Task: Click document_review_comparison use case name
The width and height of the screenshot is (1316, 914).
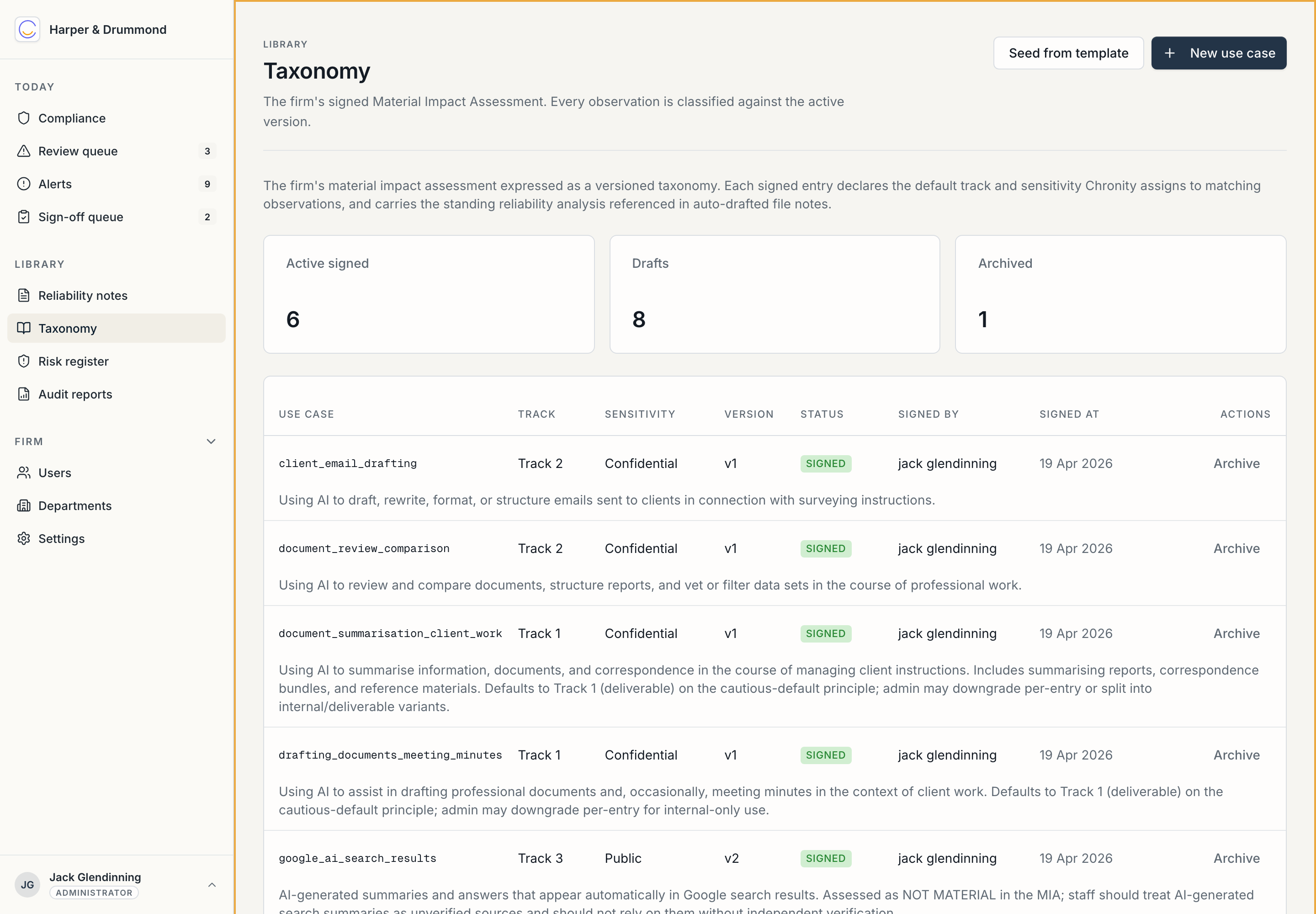Action: (364, 548)
